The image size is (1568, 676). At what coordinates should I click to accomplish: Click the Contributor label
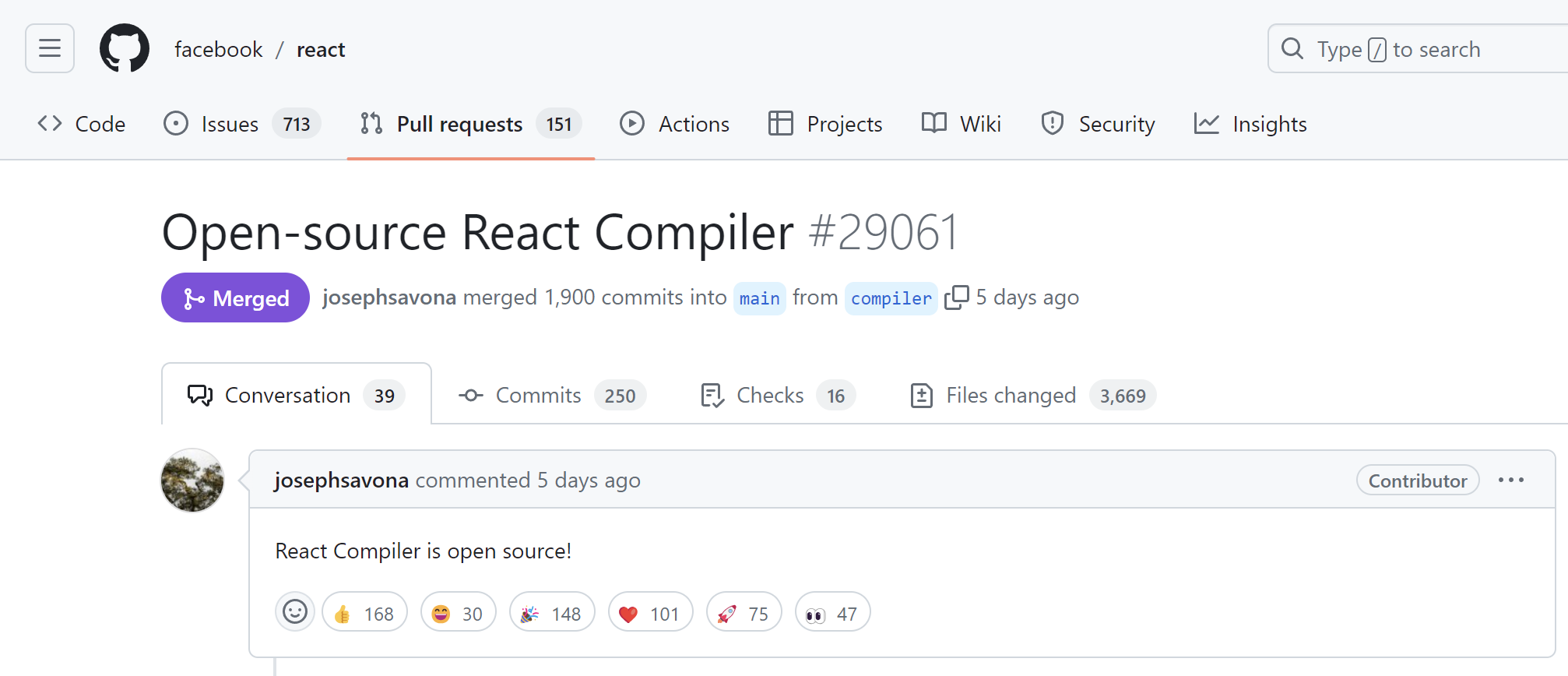(1418, 481)
